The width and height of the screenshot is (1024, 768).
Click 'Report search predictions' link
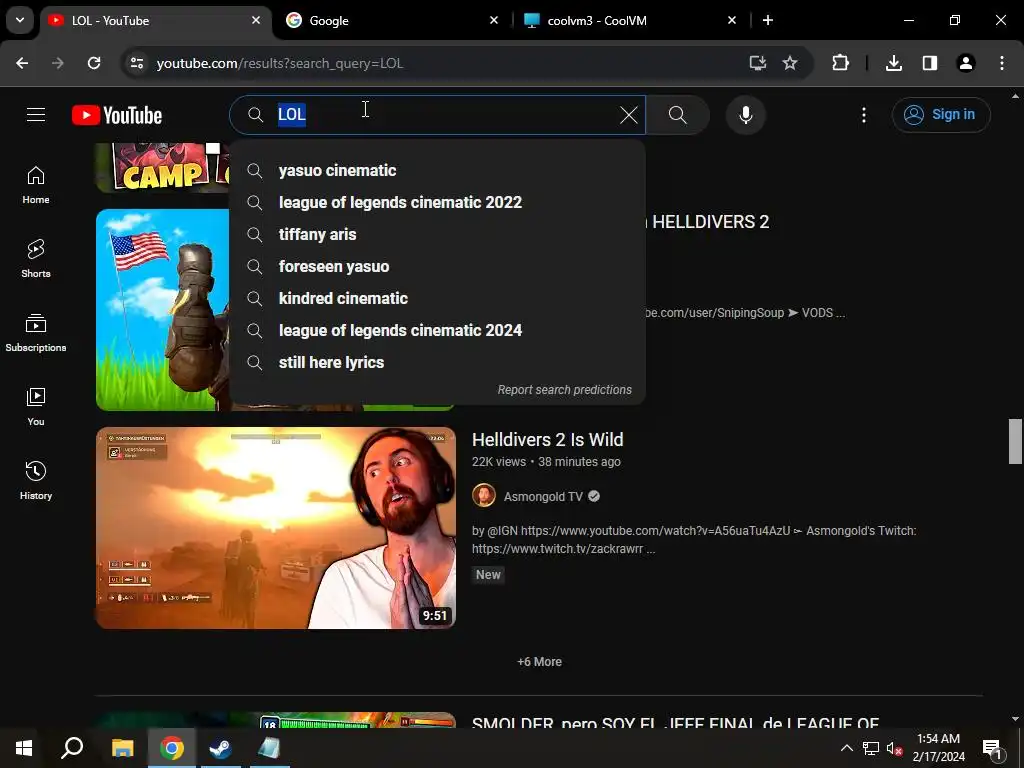pyautogui.click(x=564, y=390)
